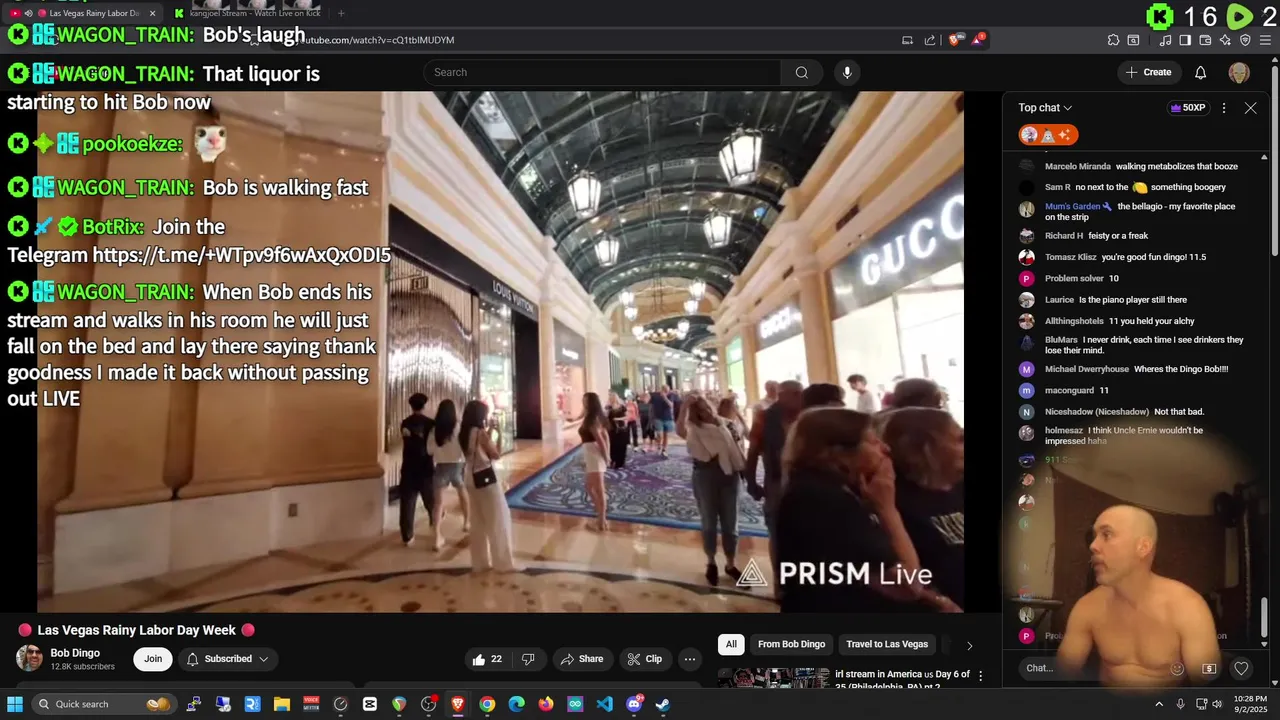This screenshot has height=720, width=1280.
Task: Open a new browser tab
Action: click(341, 14)
